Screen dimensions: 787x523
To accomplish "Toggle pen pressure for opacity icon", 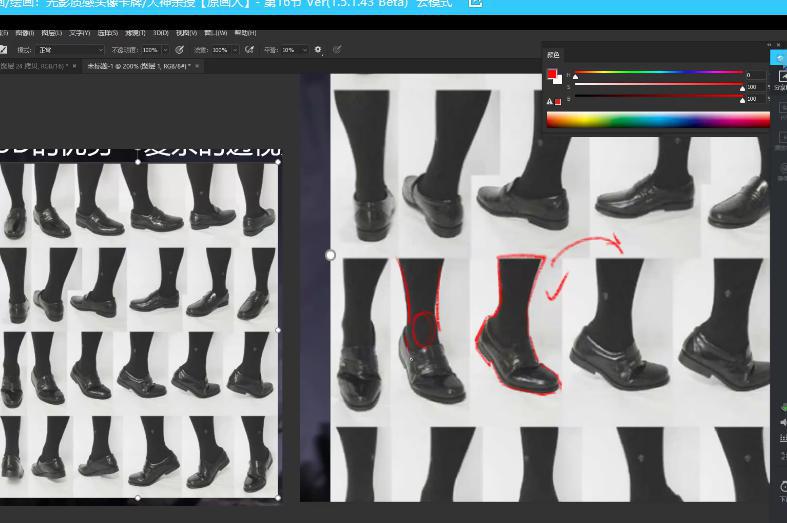I will pos(180,50).
